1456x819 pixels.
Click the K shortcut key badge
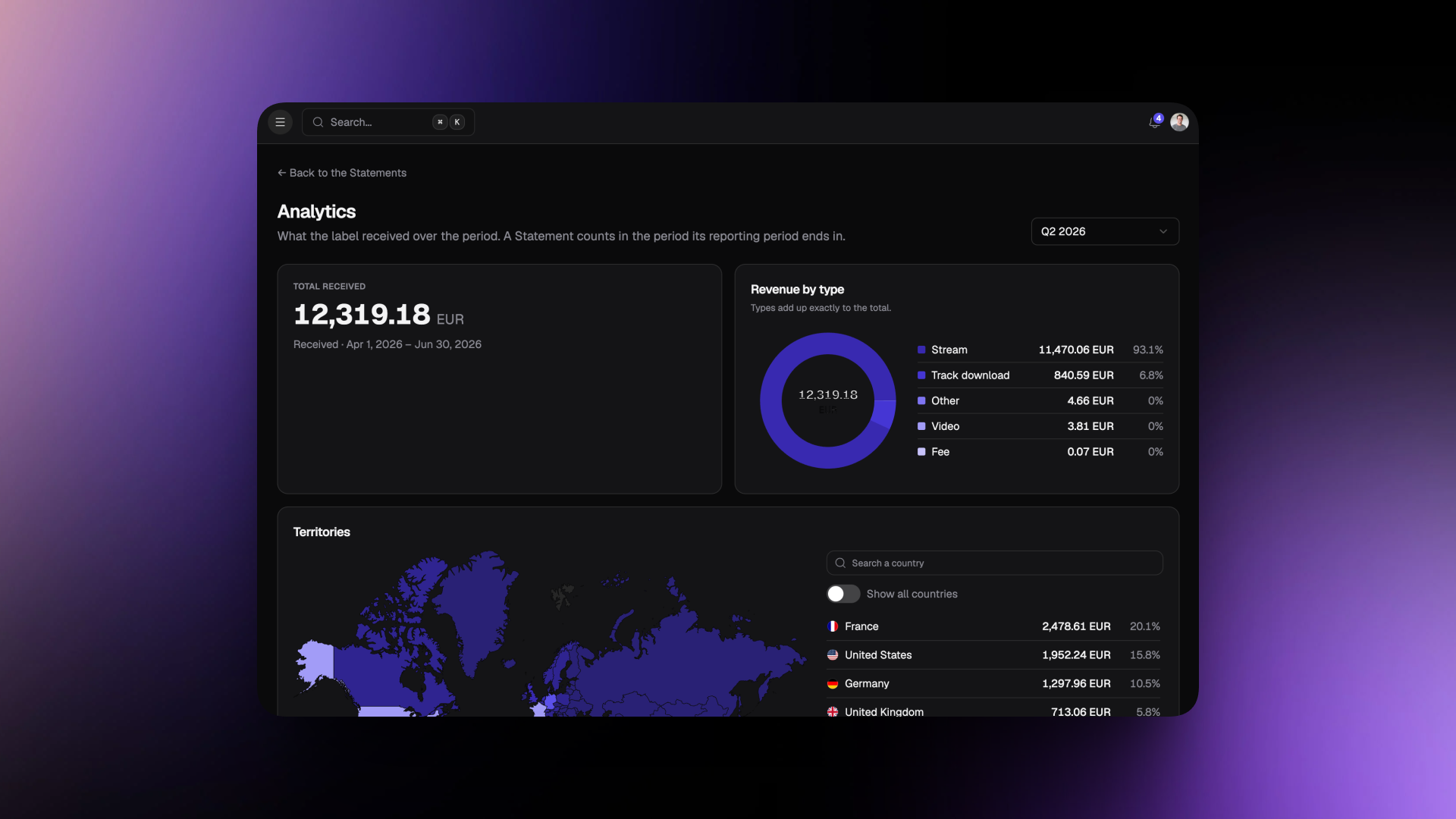pos(457,122)
